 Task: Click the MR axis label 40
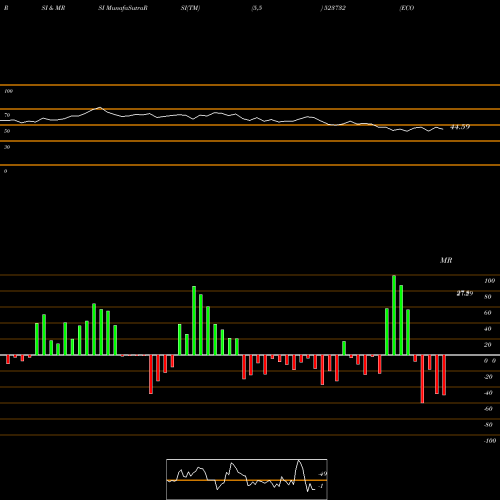[488, 329]
